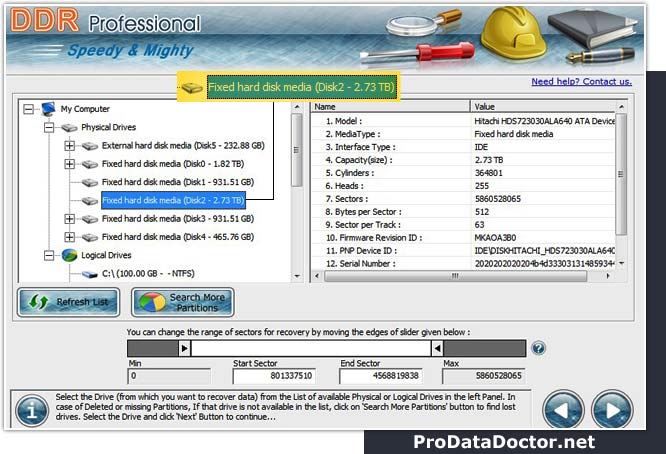Click the End Sector input field
The height and width of the screenshot is (454, 666).
click(381, 376)
